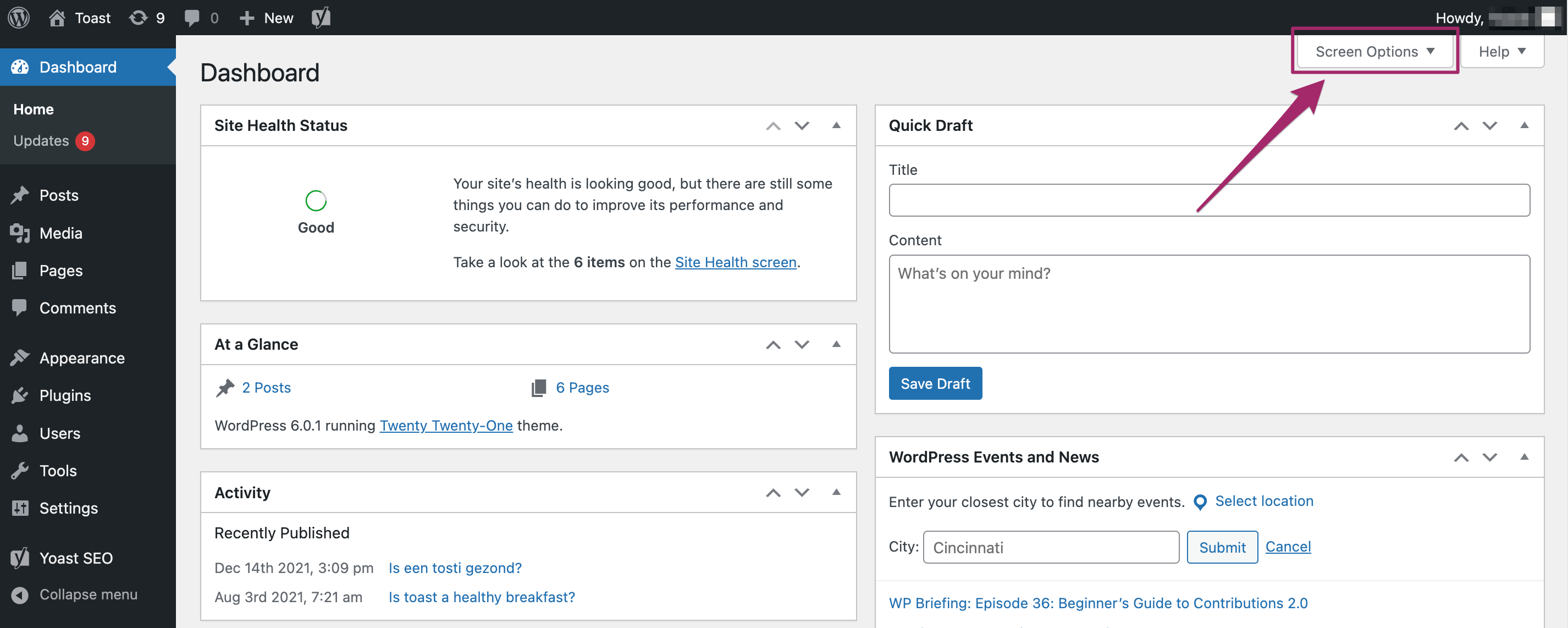Click the Media sidebar icon
The height and width of the screenshot is (628, 1568).
coord(20,232)
